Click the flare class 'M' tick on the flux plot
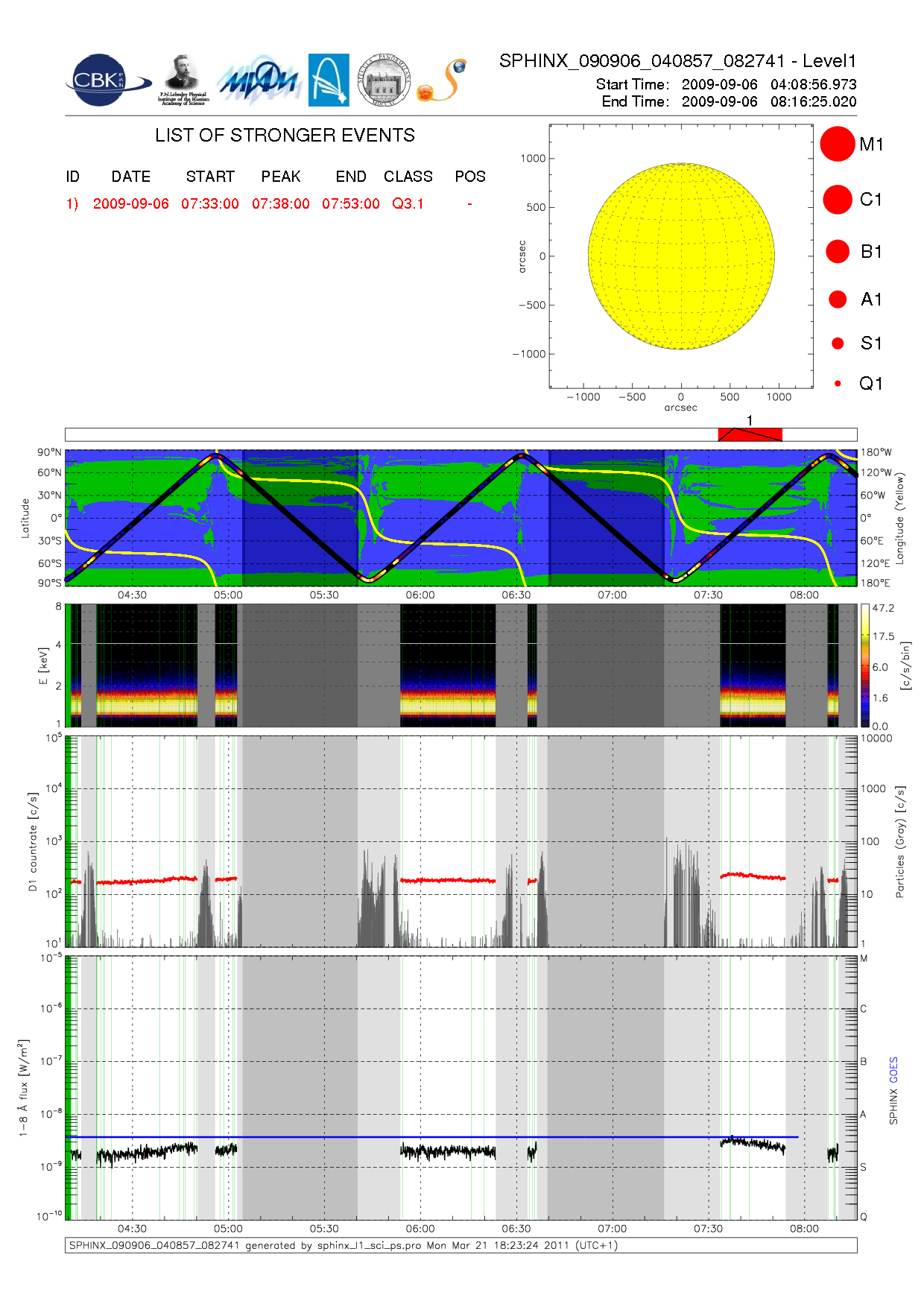Screen dimensions: 924x1307 864,958
